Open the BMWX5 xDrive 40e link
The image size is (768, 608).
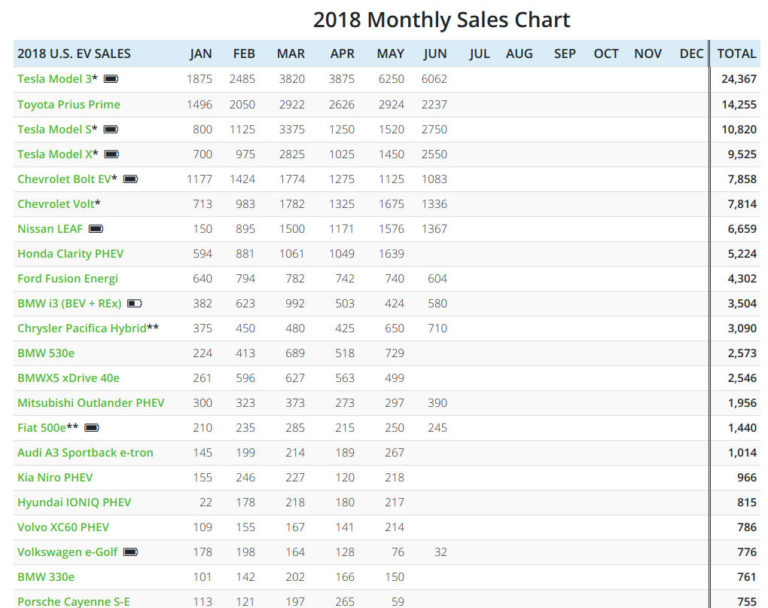coord(69,378)
